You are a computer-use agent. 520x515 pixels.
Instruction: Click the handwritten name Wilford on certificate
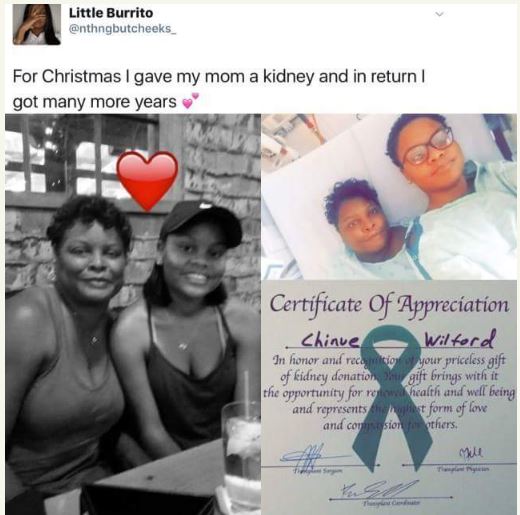pos(460,339)
